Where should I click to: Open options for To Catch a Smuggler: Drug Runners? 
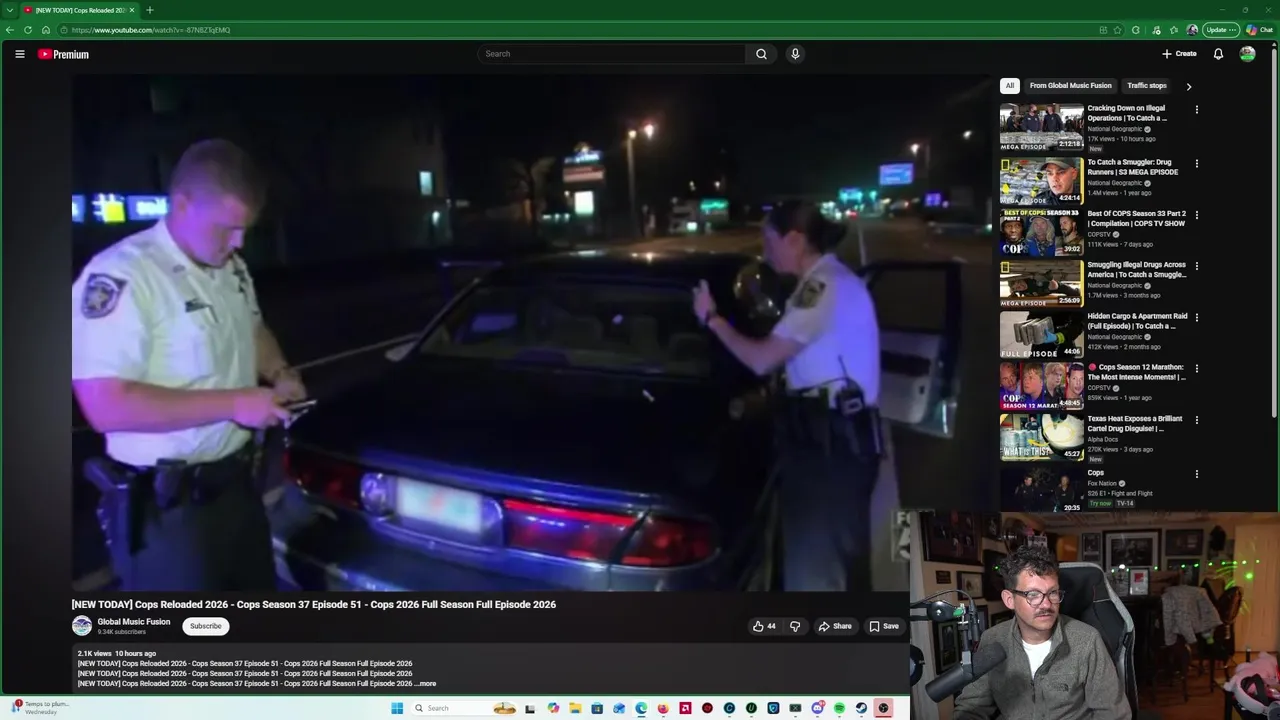(1196, 164)
